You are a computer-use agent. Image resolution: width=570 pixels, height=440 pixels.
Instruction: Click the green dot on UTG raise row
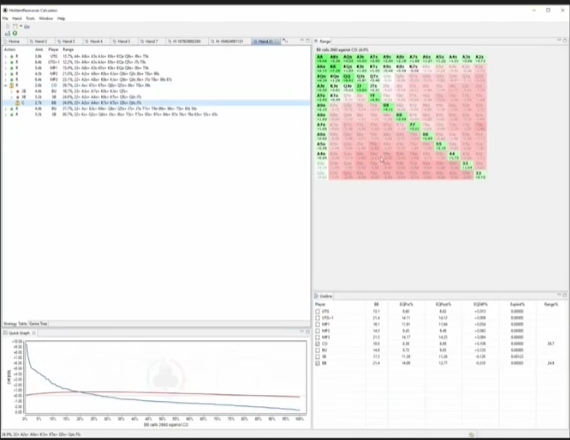coord(12,56)
